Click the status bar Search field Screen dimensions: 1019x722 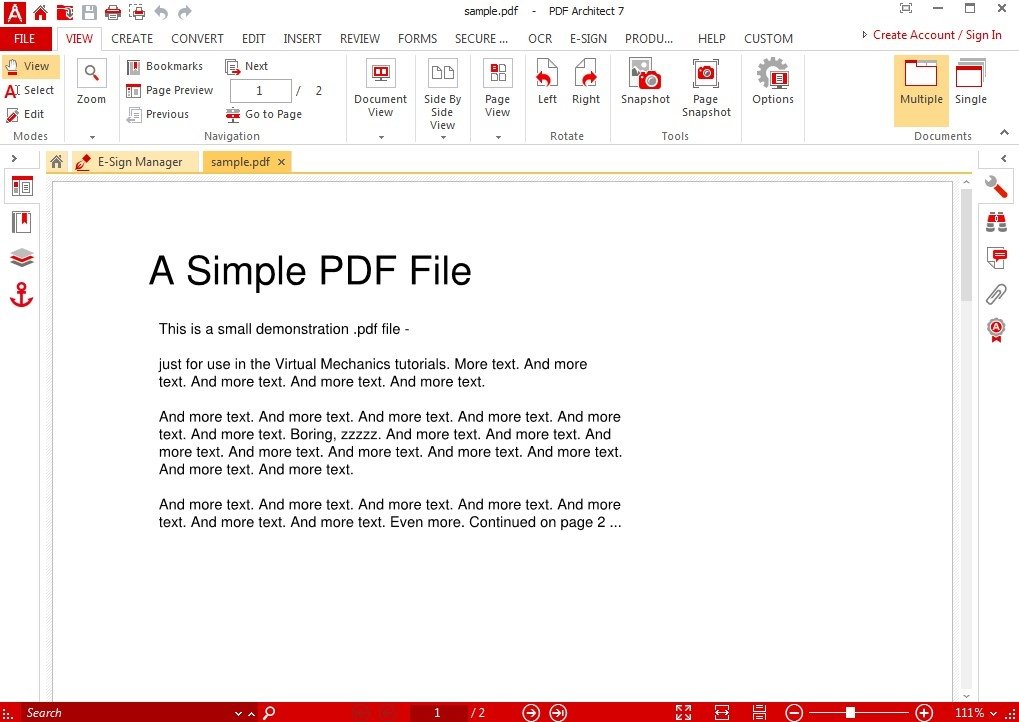(x=127, y=713)
